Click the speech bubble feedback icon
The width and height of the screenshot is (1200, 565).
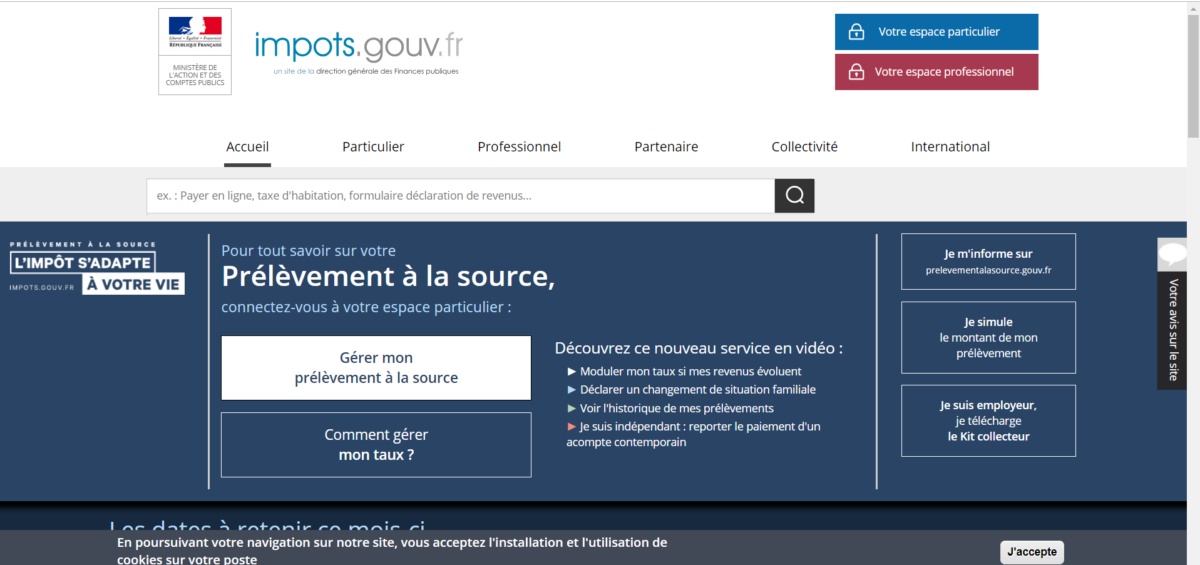tap(1171, 255)
